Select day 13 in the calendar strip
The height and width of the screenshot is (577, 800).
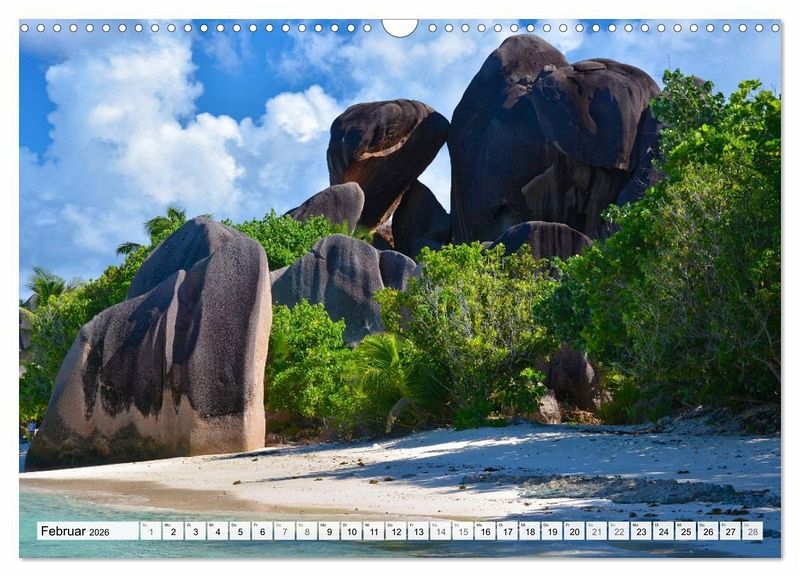[418, 531]
